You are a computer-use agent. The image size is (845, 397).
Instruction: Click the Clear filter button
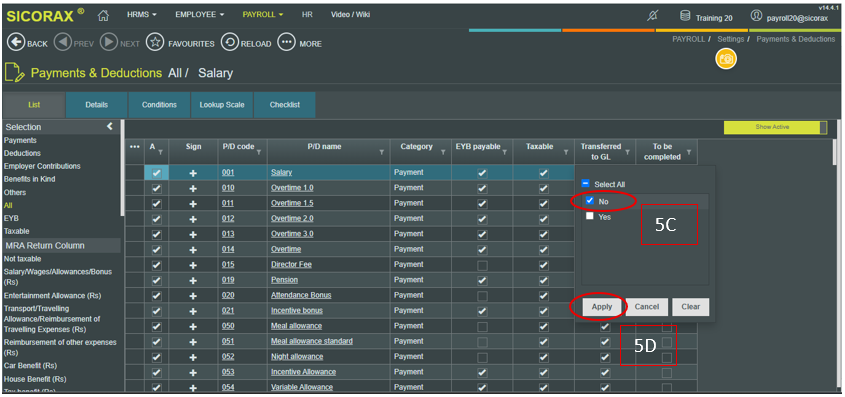click(x=691, y=307)
